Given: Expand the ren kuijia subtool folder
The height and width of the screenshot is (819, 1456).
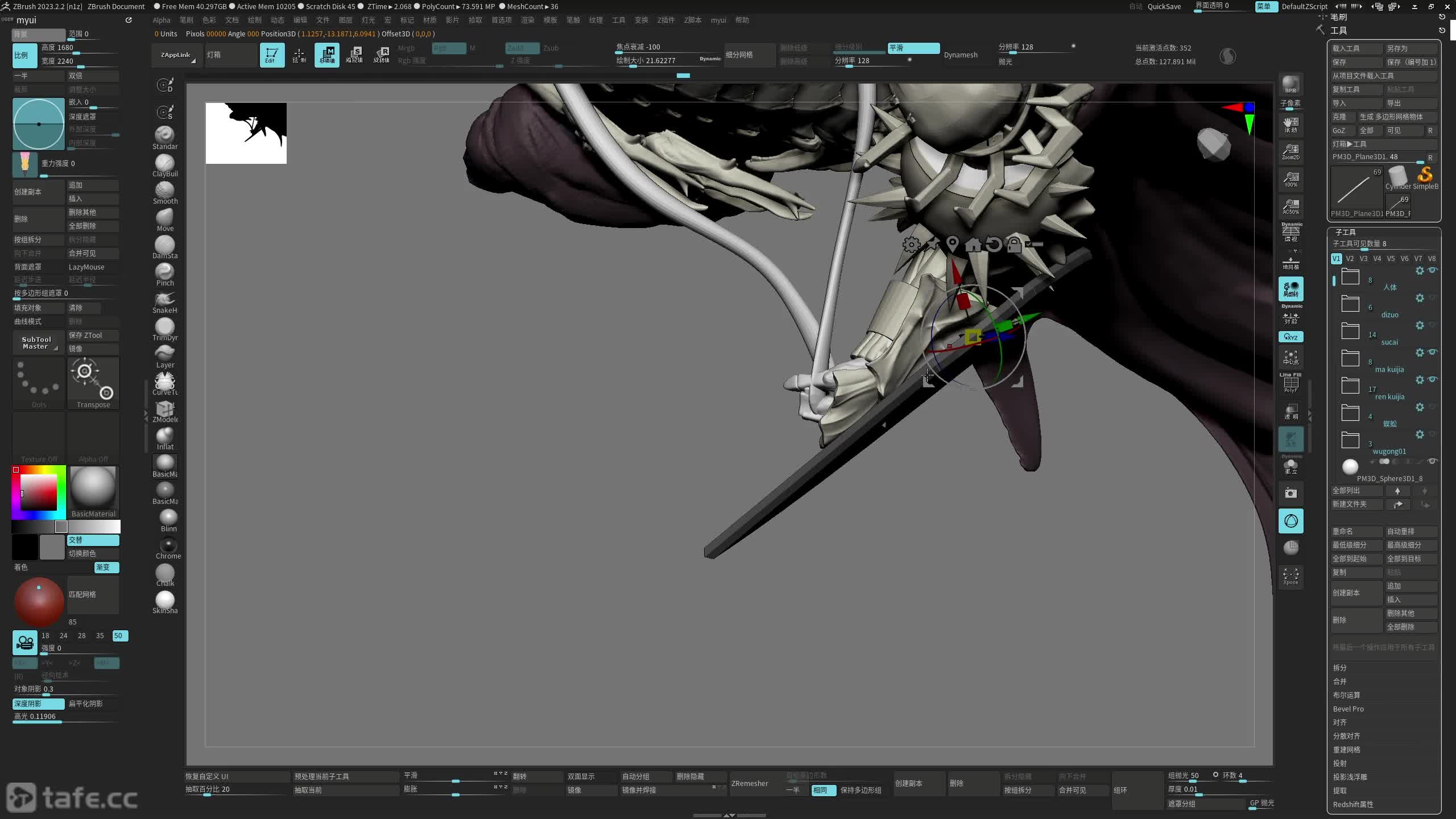Looking at the screenshot, I should 1350,386.
